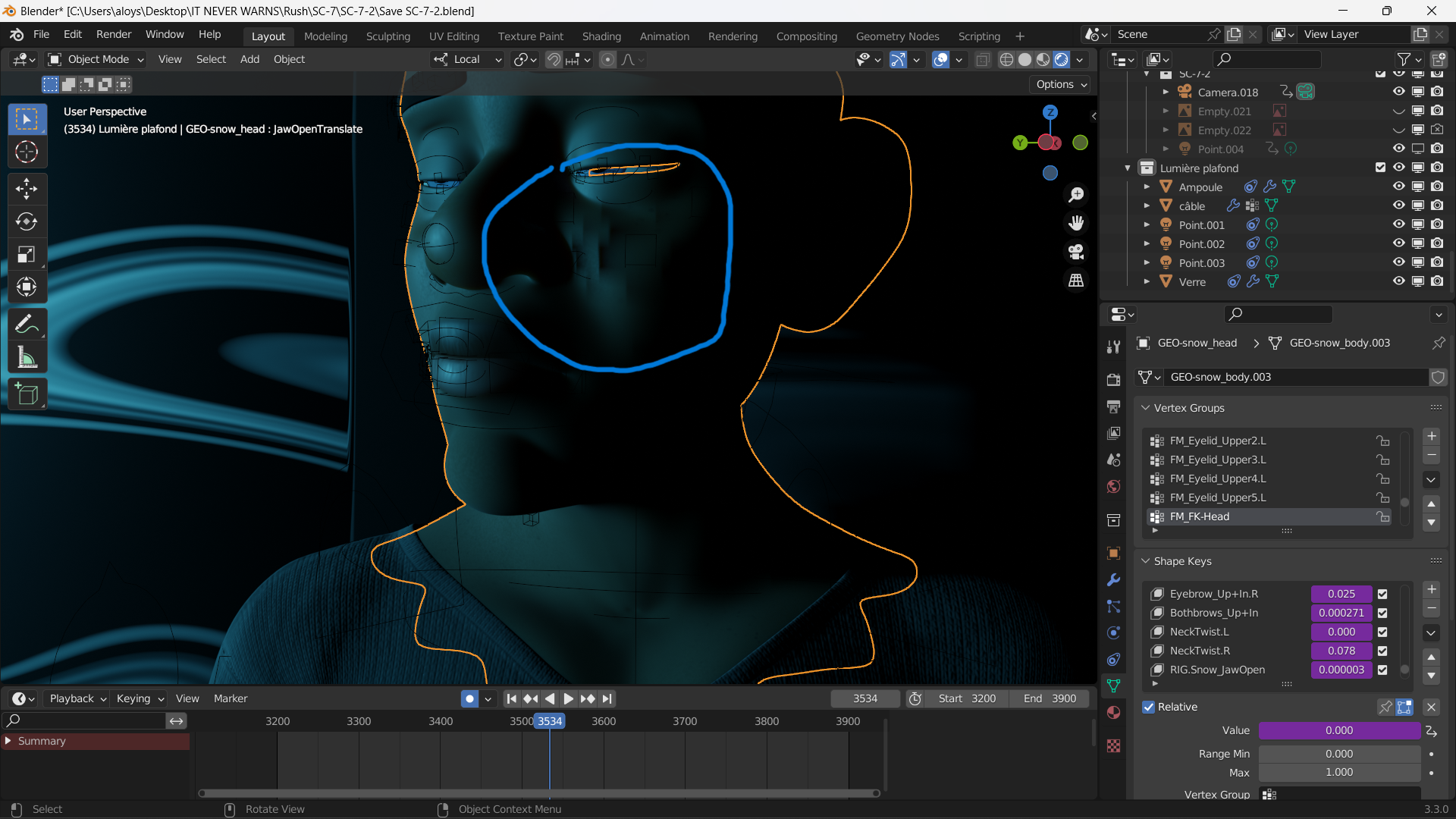Open the Add menu in viewport
The image size is (1456, 819).
[249, 59]
